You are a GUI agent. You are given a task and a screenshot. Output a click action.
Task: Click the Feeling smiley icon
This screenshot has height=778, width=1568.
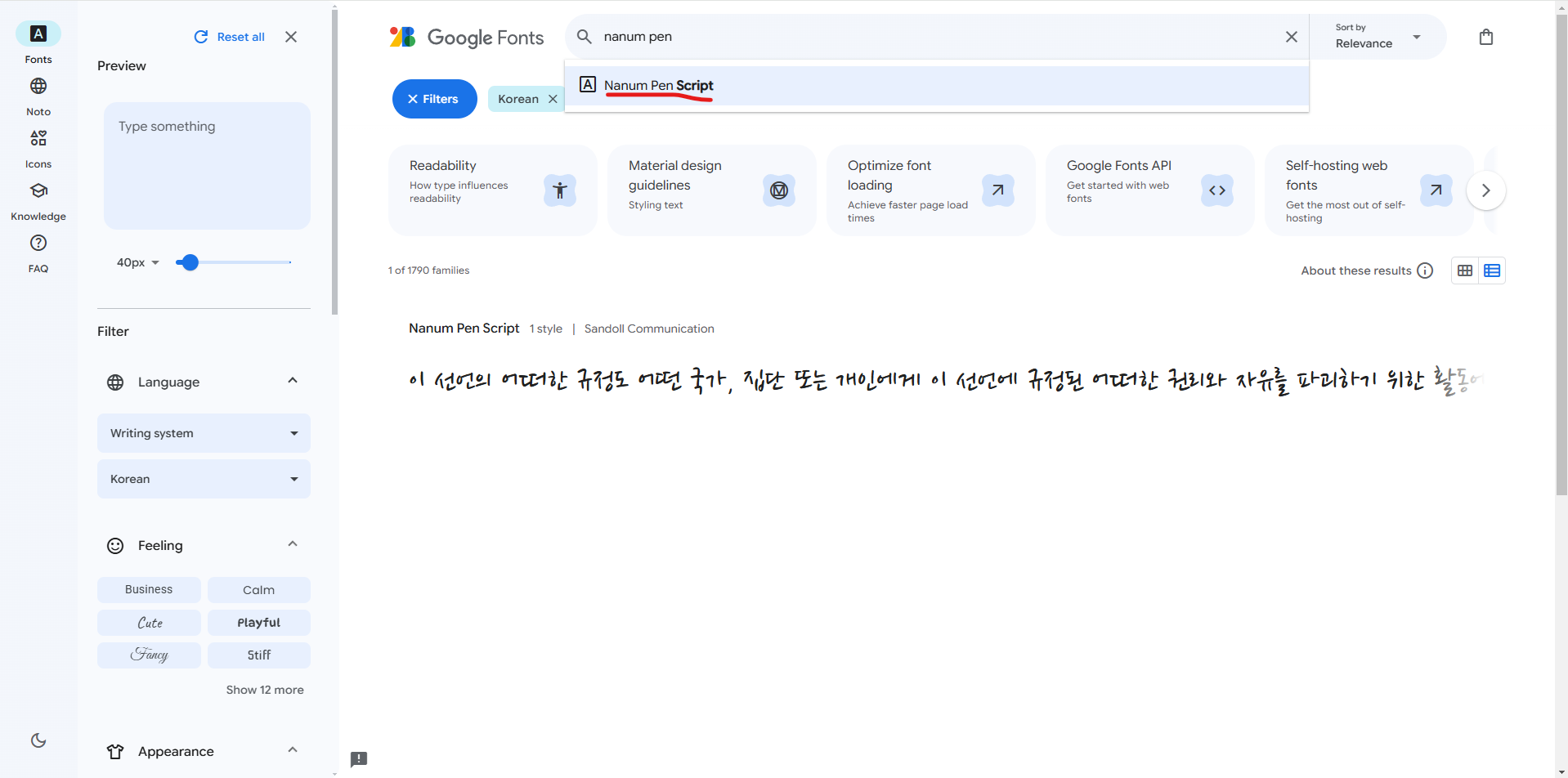click(115, 545)
